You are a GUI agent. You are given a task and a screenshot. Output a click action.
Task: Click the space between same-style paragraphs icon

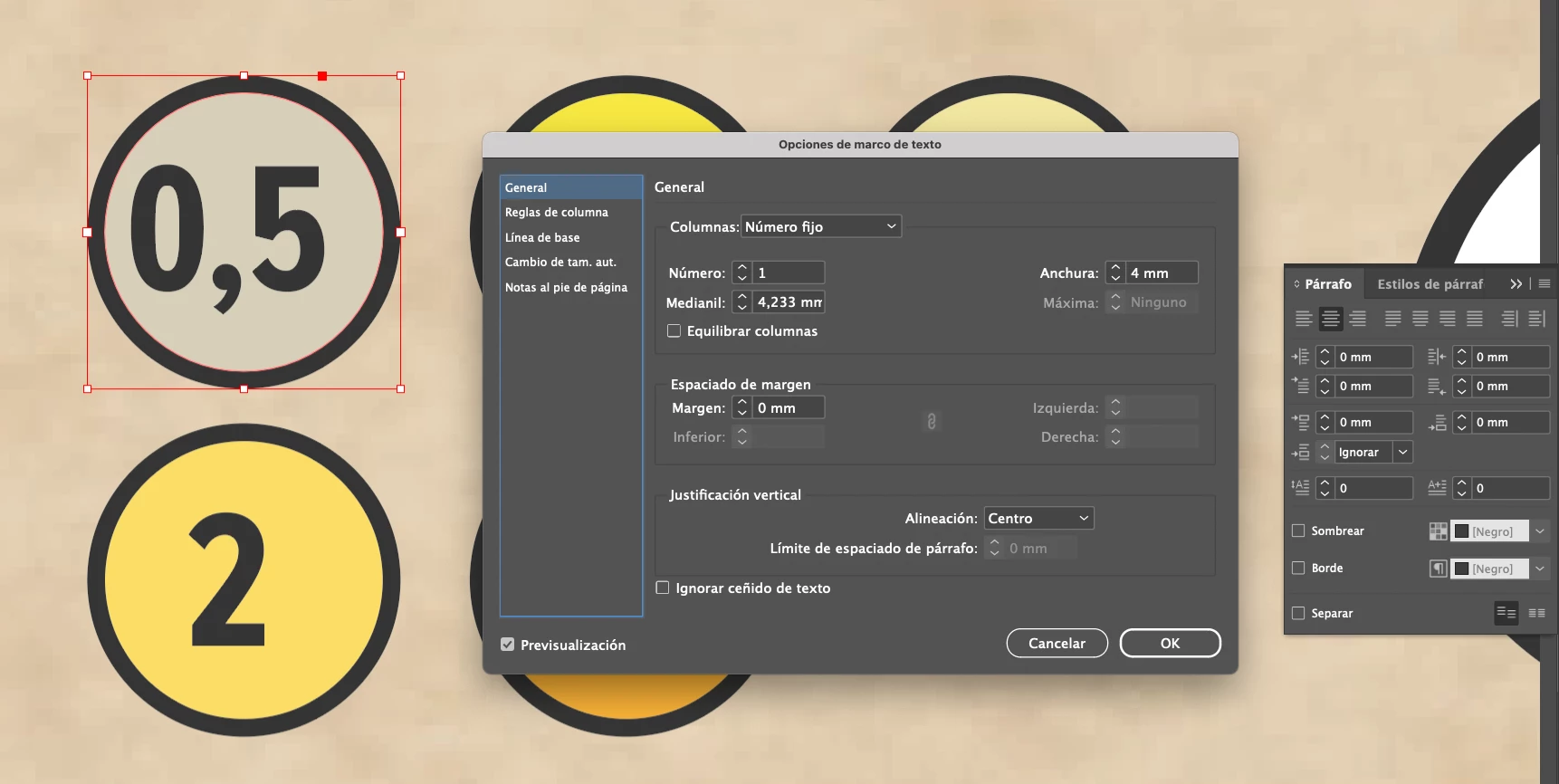[x=1300, y=452]
